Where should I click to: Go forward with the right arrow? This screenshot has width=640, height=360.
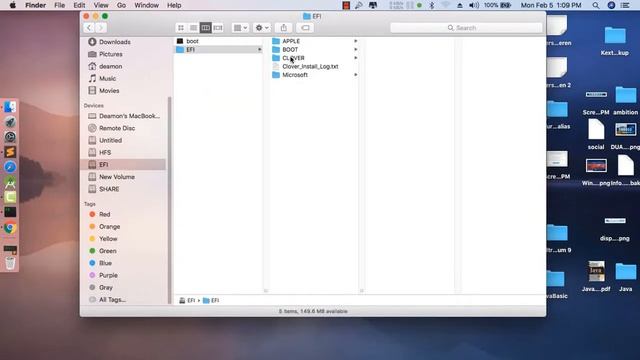pos(101,28)
